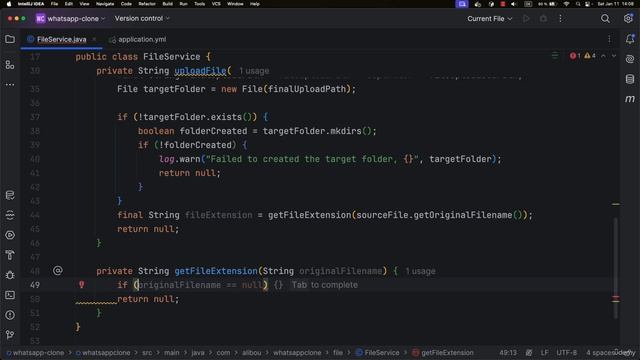Open the Project tool window folder icon

[10, 39]
